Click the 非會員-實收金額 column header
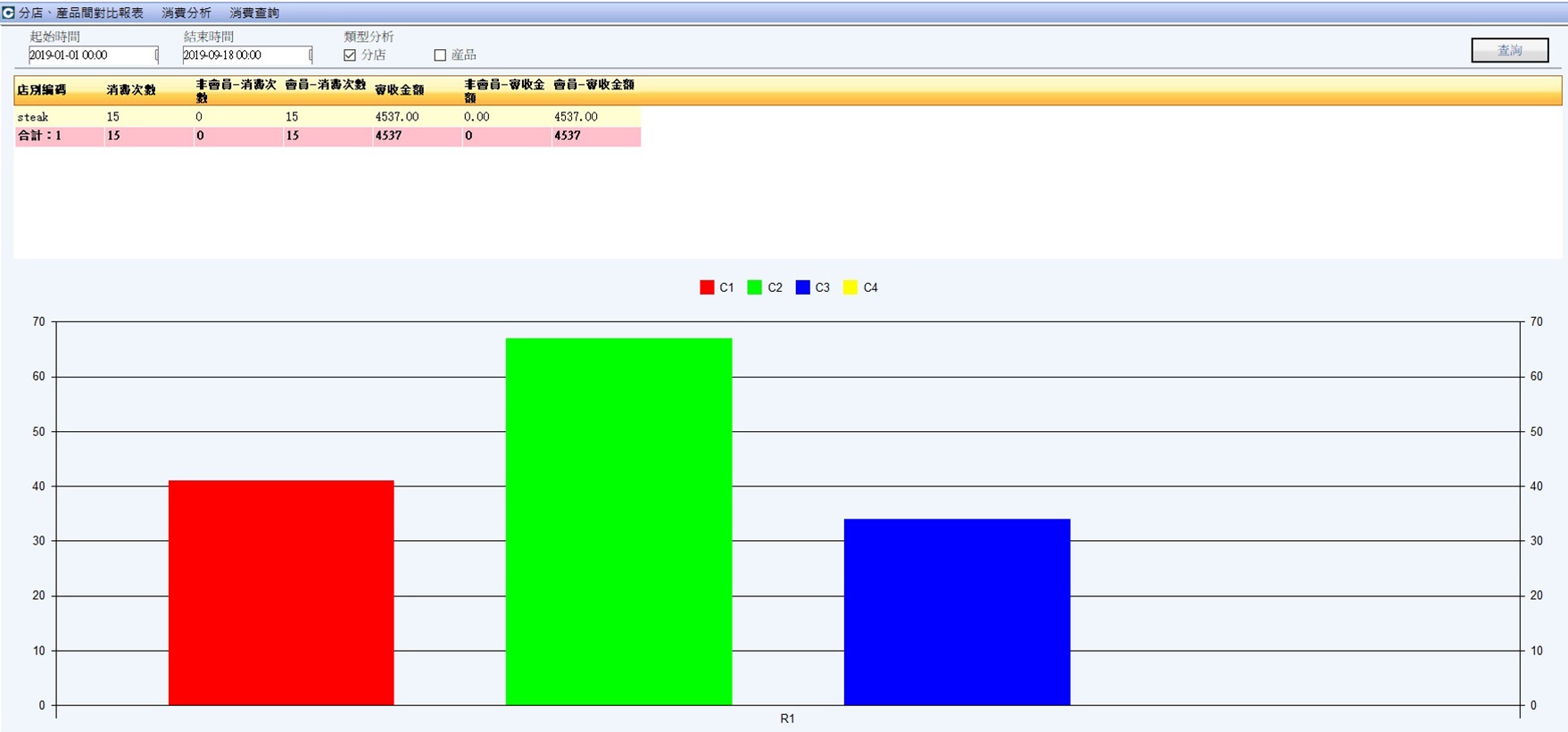The image size is (1568, 732). coord(504,90)
